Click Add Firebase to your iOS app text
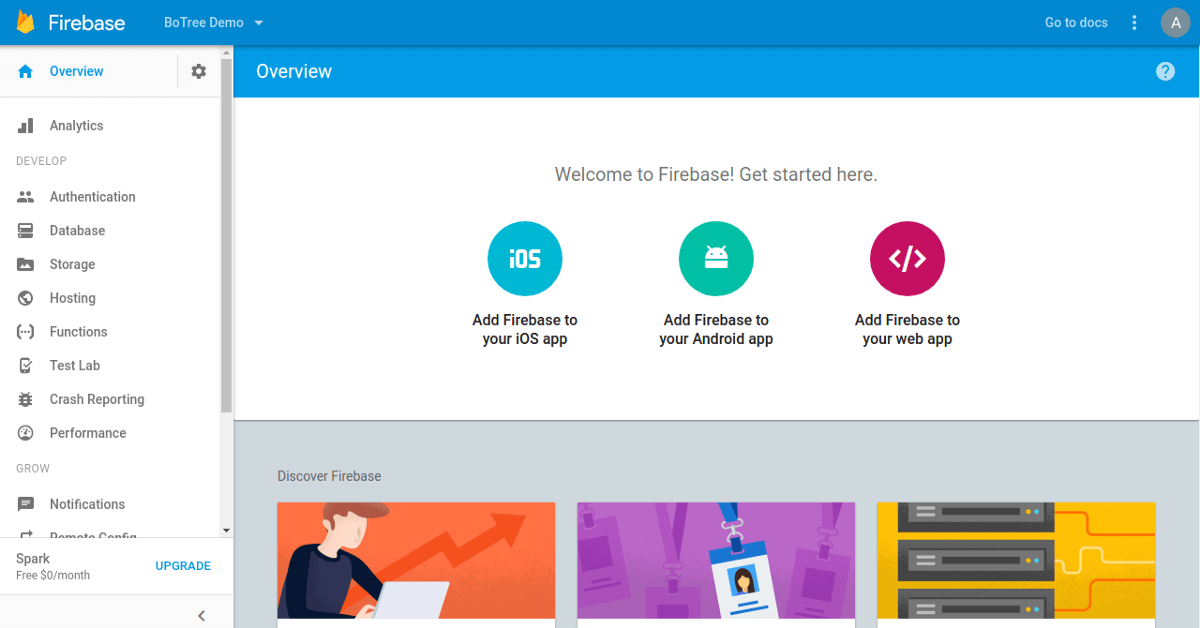The width and height of the screenshot is (1200, 628). pyautogui.click(x=525, y=330)
